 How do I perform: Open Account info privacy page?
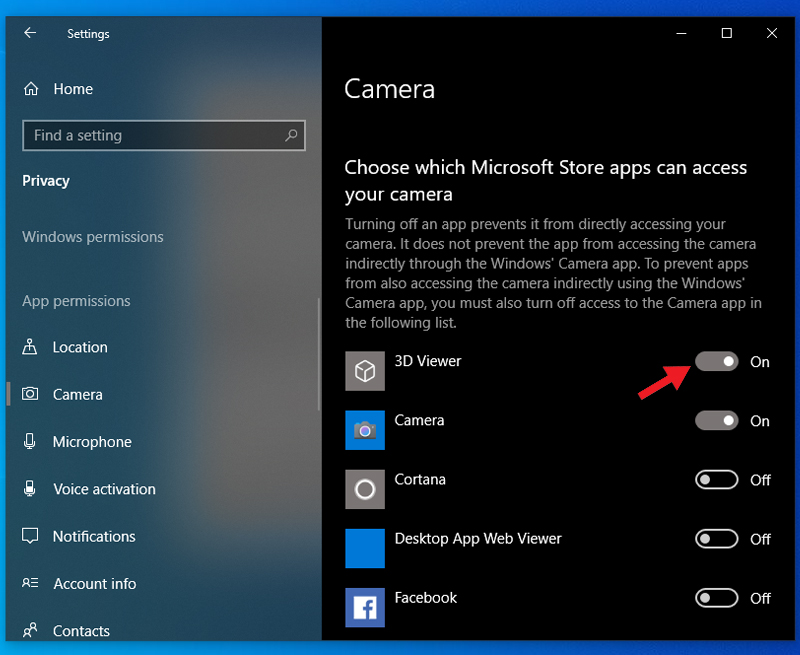click(94, 584)
